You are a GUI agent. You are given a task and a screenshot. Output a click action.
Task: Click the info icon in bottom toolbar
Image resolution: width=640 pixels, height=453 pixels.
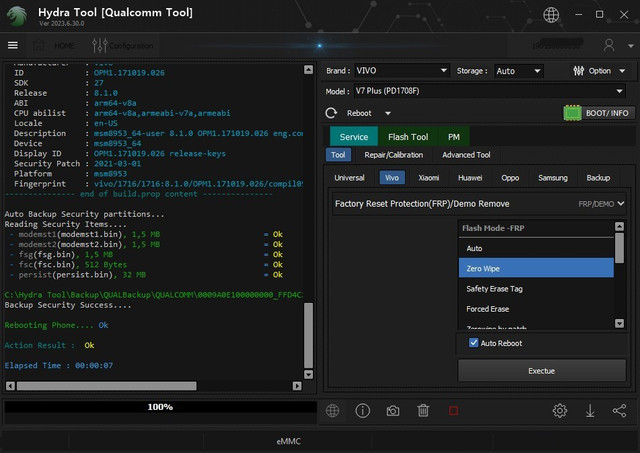[362, 410]
